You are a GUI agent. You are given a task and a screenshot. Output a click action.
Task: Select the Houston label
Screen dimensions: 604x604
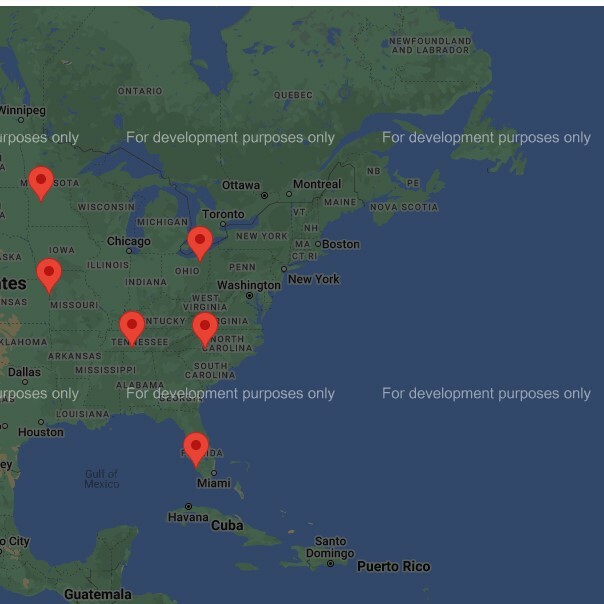[41, 432]
